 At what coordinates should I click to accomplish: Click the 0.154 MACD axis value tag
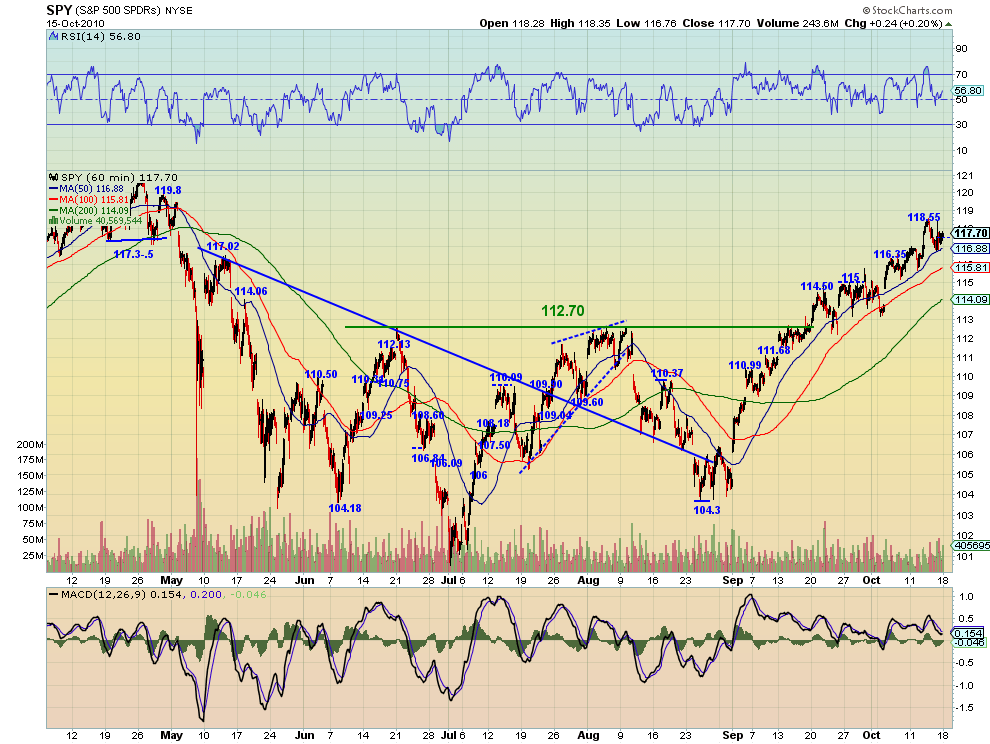(969, 633)
